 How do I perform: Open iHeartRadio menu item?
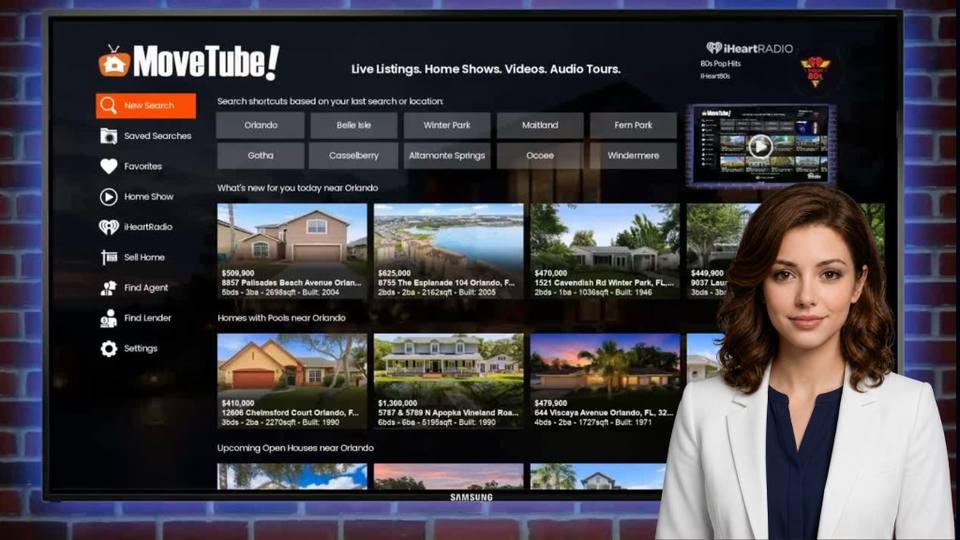coord(146,227)
